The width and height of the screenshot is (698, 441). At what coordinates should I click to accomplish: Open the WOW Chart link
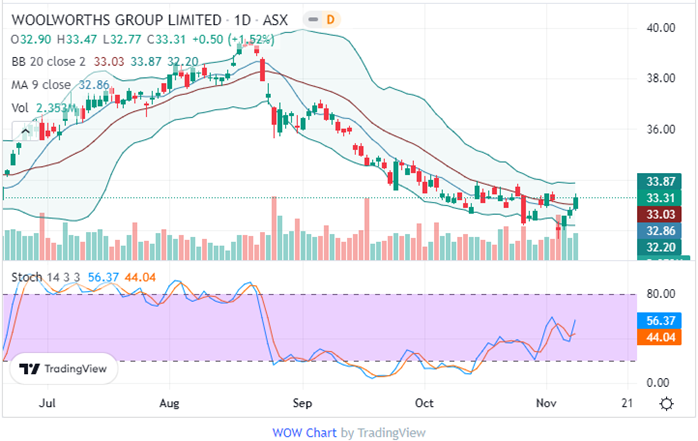tap(304, 432)
